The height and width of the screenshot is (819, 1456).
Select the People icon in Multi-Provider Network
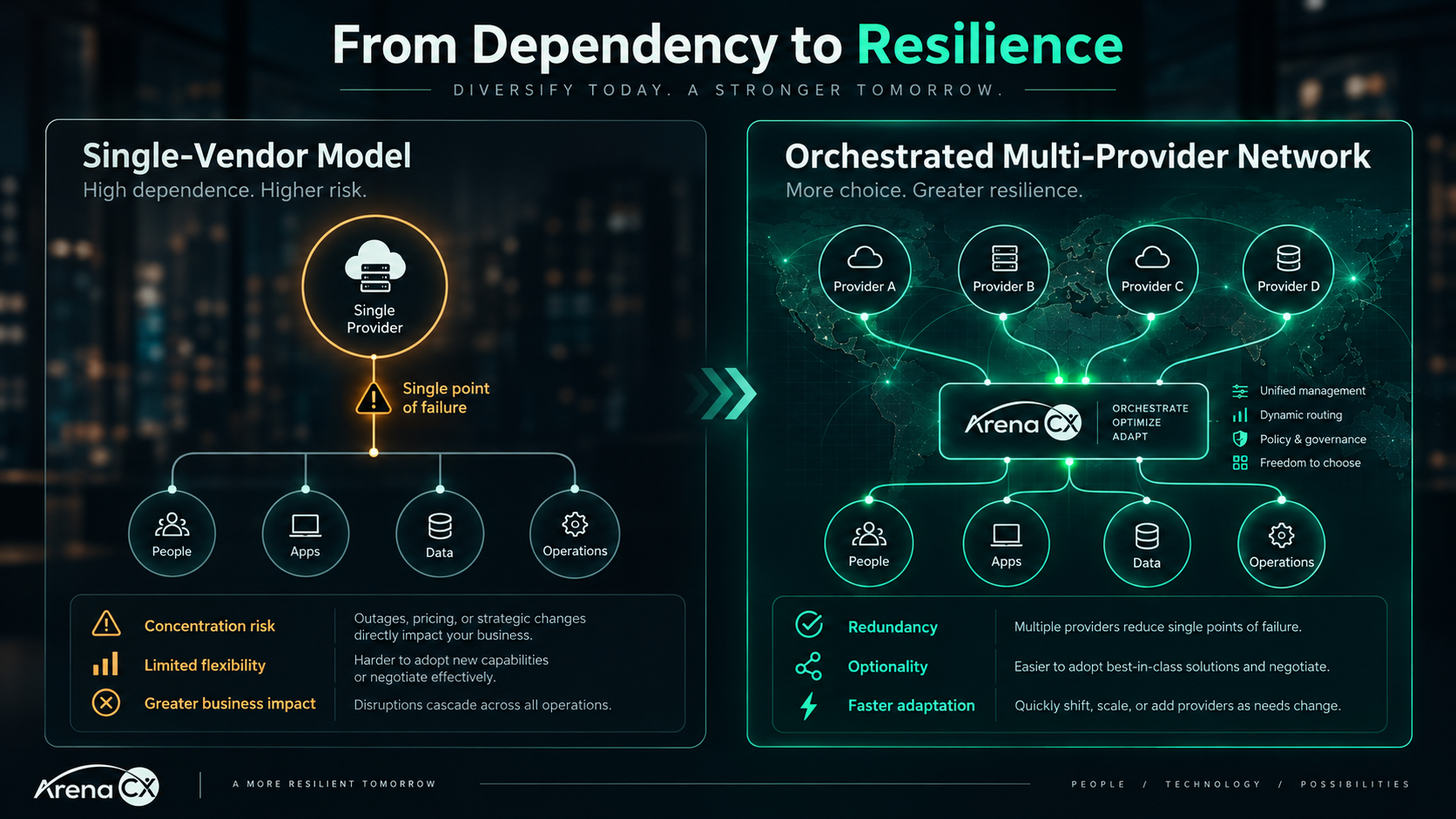[x=869, y=534]
